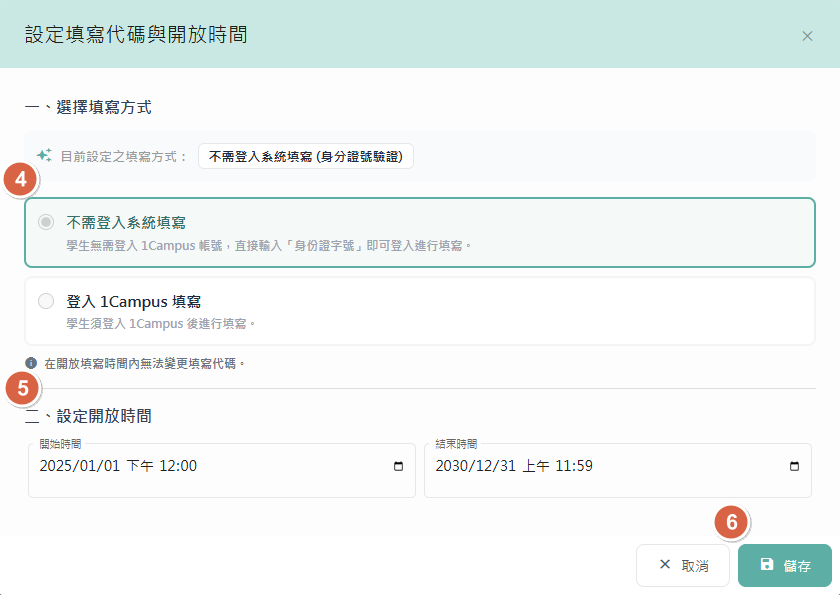Click the 取消 cancel button
Viewport: 840px width, 595px height.
(x=683, y=566)
